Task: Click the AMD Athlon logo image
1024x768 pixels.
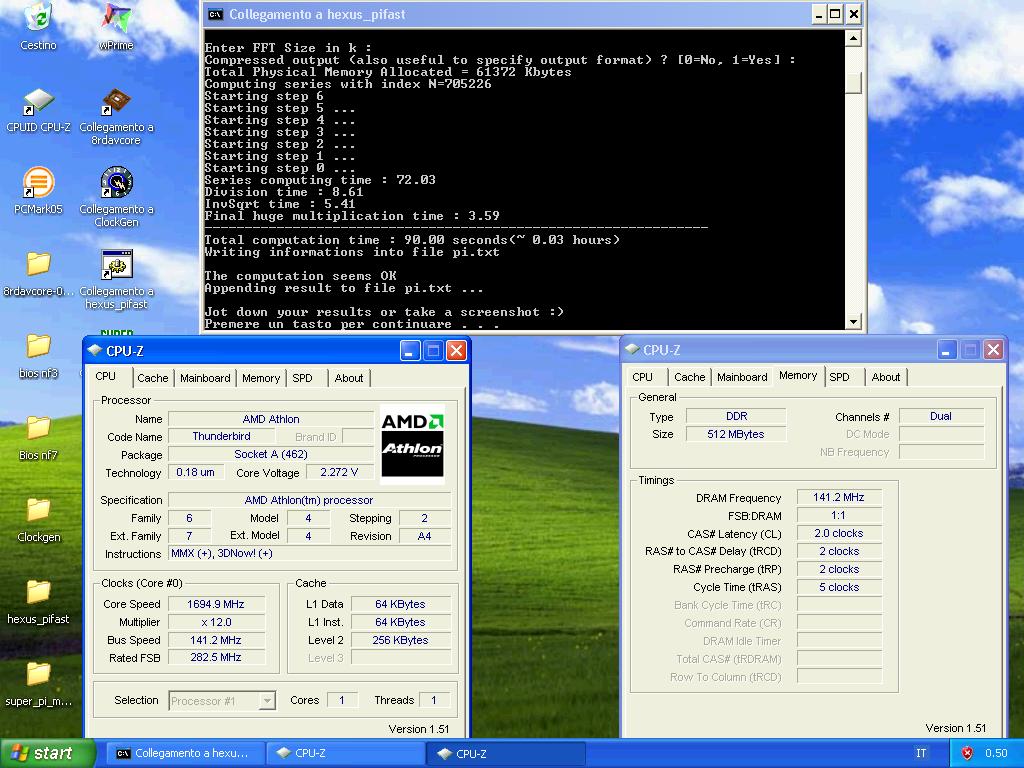Action: coord(412,444)
